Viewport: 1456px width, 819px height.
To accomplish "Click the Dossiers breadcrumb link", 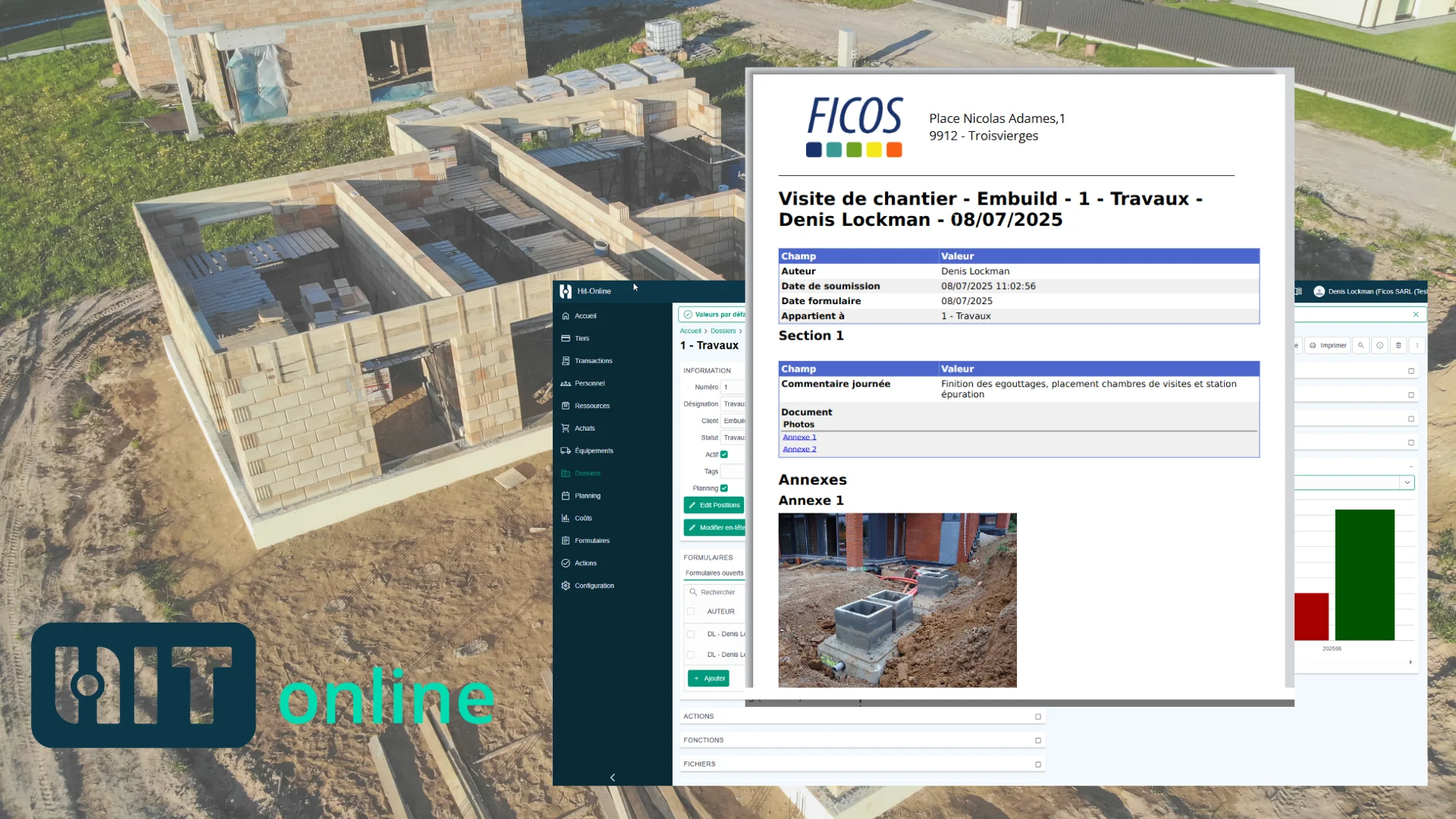I will point(723,331).
